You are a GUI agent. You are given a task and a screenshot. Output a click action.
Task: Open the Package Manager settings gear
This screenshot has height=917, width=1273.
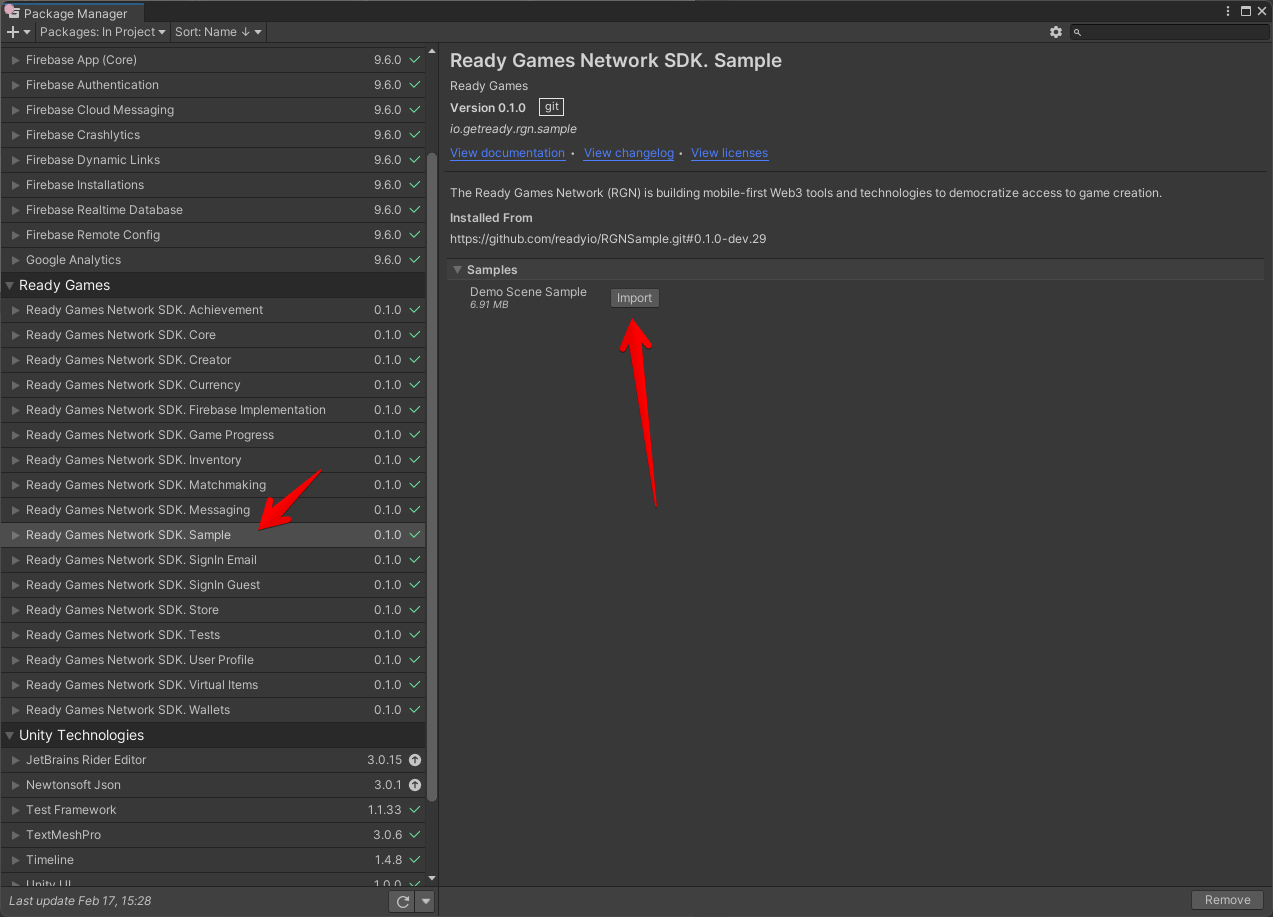point(1056,32)
